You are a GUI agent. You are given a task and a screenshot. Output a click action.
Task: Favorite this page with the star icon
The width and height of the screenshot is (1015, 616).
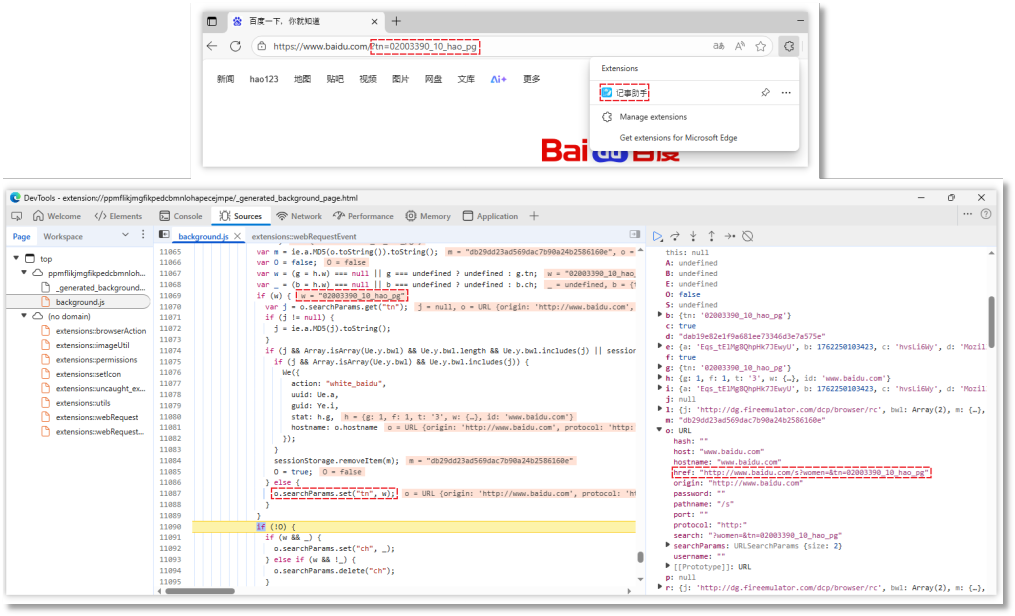coord(760,46)
